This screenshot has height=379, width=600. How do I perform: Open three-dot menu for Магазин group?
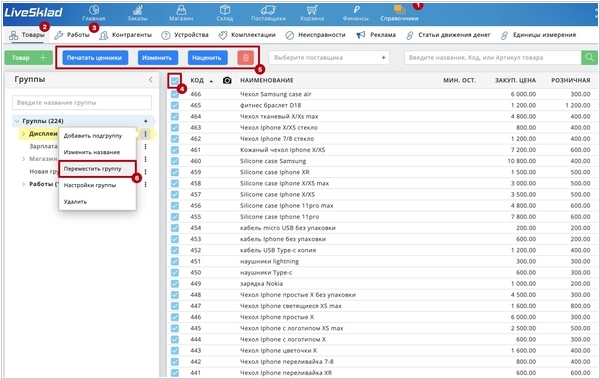click(145, 159)
